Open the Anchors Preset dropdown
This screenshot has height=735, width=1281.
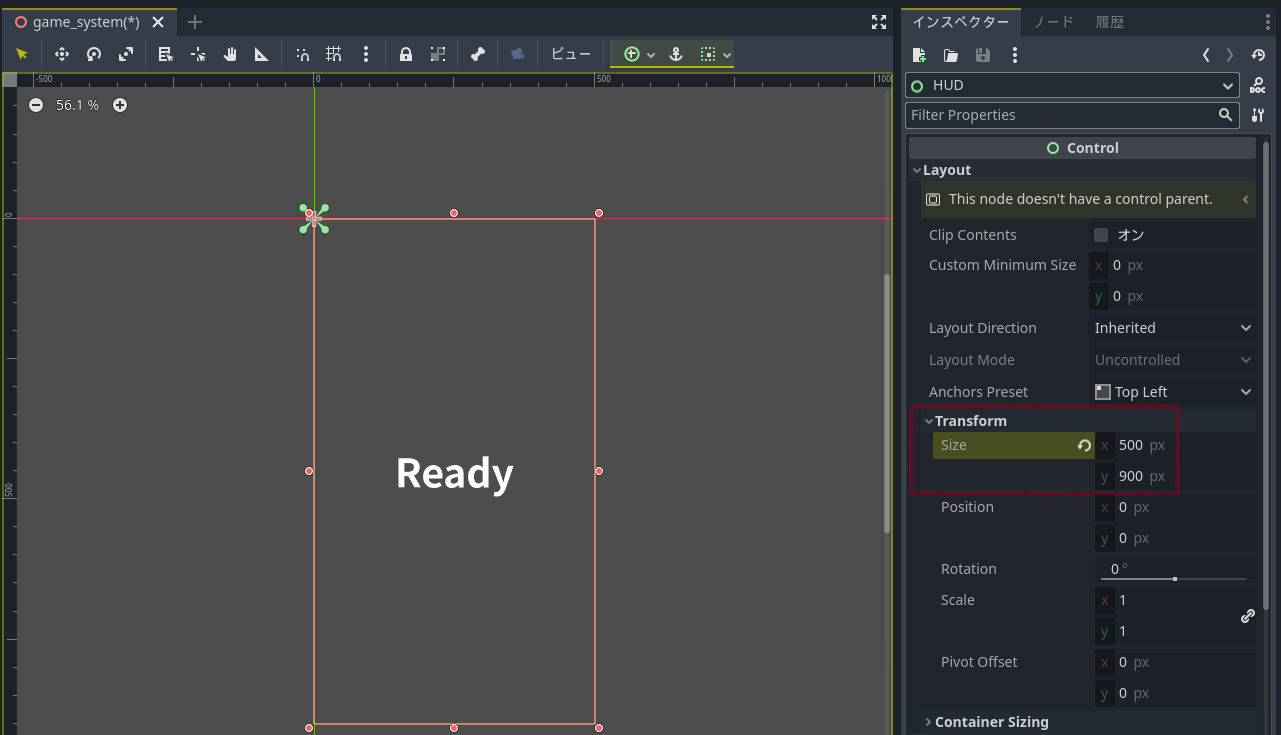click(x=1172, y=392)
